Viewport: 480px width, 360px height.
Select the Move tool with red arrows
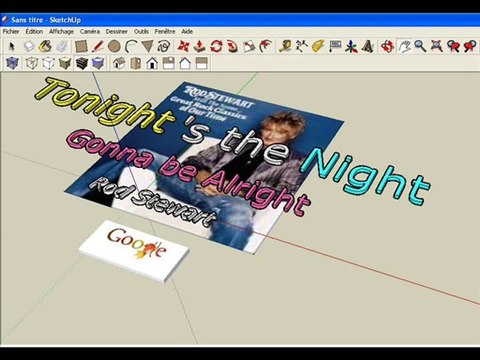coord(183,46)
